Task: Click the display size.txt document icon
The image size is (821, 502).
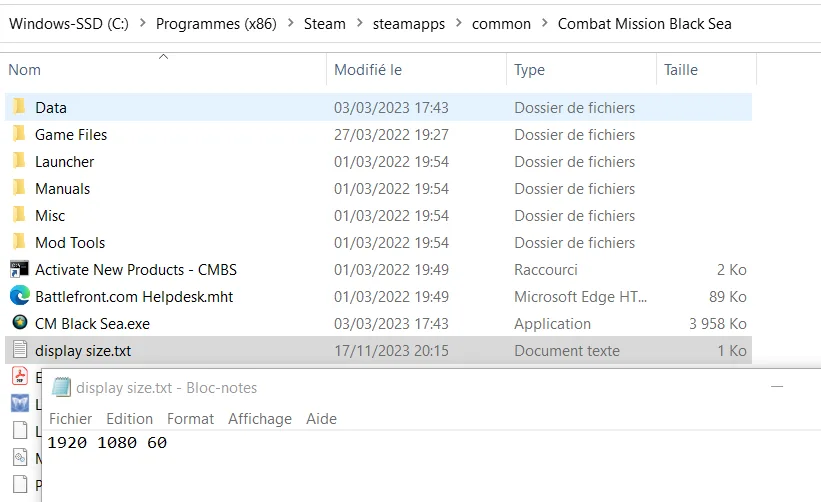Action: pos(20,350)
